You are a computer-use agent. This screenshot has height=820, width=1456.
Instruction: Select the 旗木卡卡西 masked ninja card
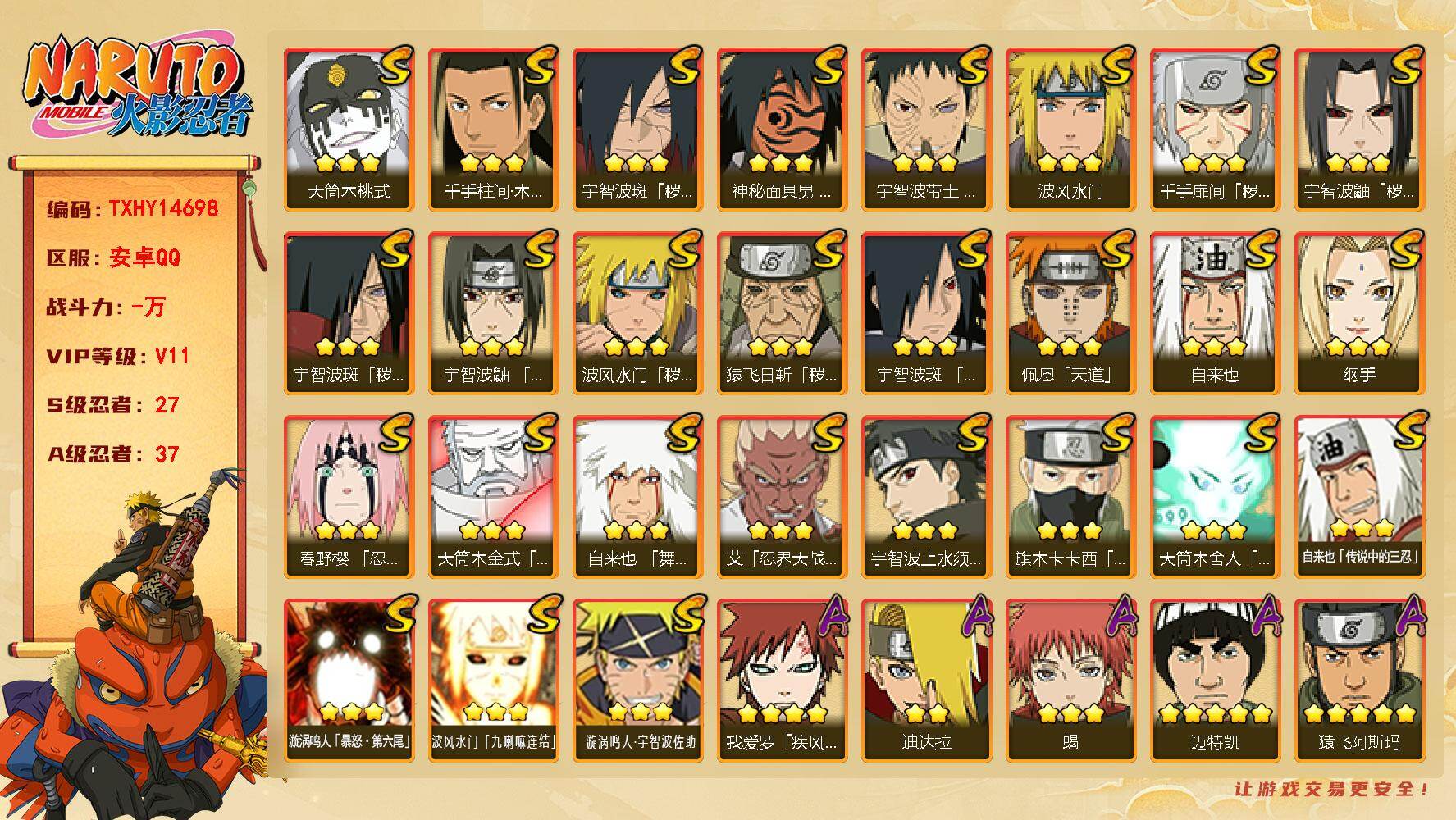(x=1070, y=496)
